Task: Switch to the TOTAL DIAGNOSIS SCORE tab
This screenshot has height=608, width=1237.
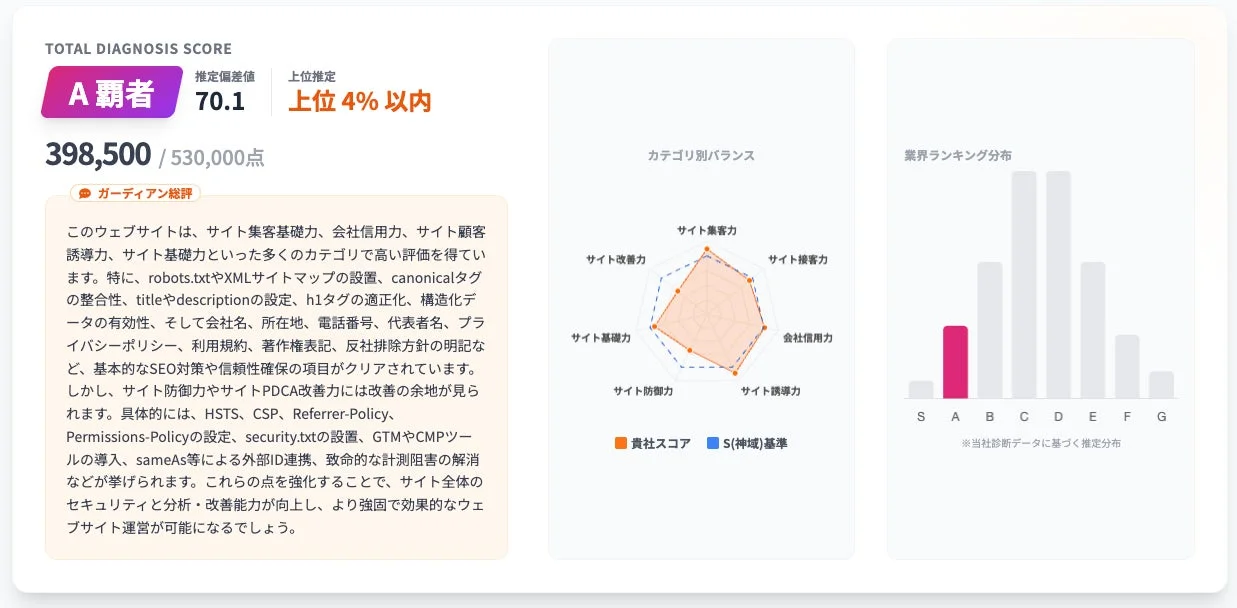Action: click(x=137, y=48)
